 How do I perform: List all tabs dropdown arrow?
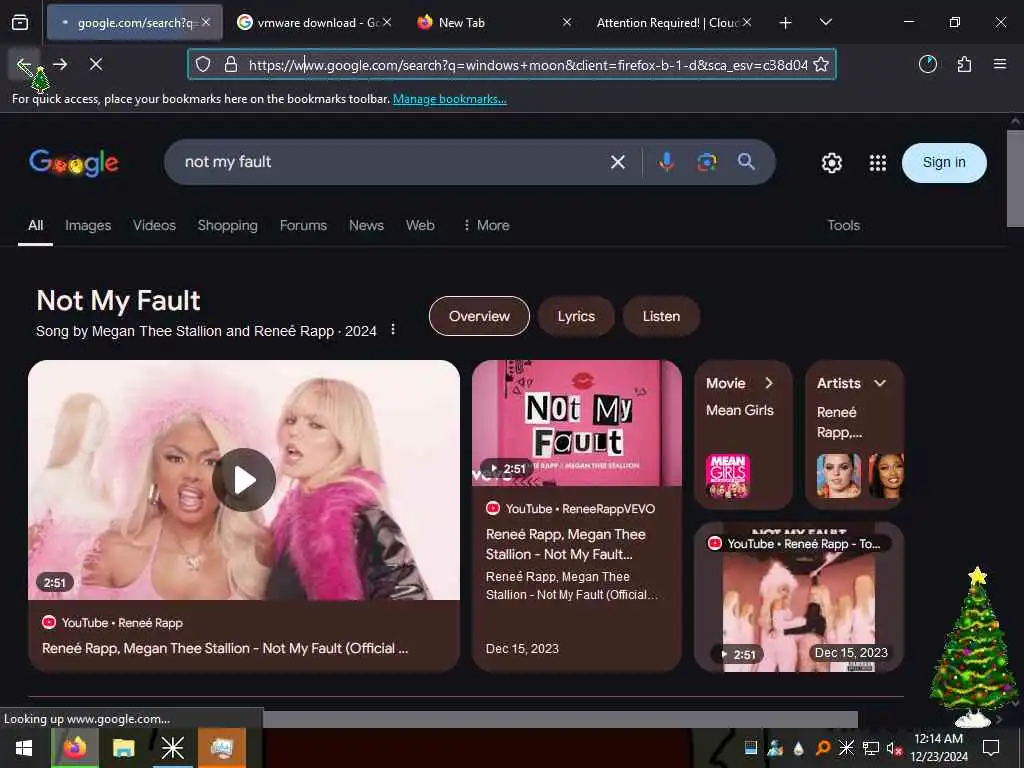tap(825, 23)
